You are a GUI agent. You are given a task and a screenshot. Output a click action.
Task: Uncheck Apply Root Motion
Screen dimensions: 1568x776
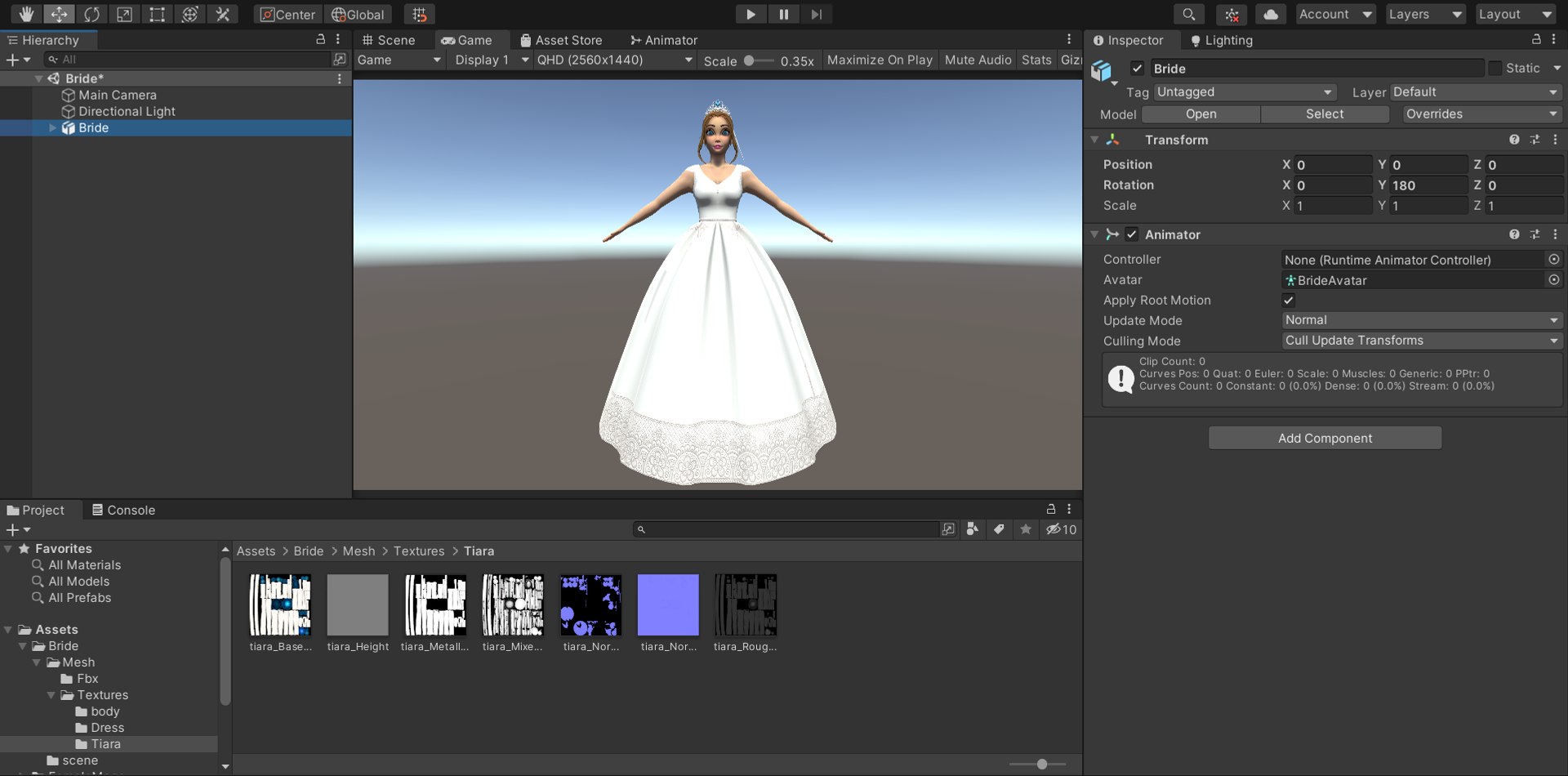click(x=1289, y=301)
